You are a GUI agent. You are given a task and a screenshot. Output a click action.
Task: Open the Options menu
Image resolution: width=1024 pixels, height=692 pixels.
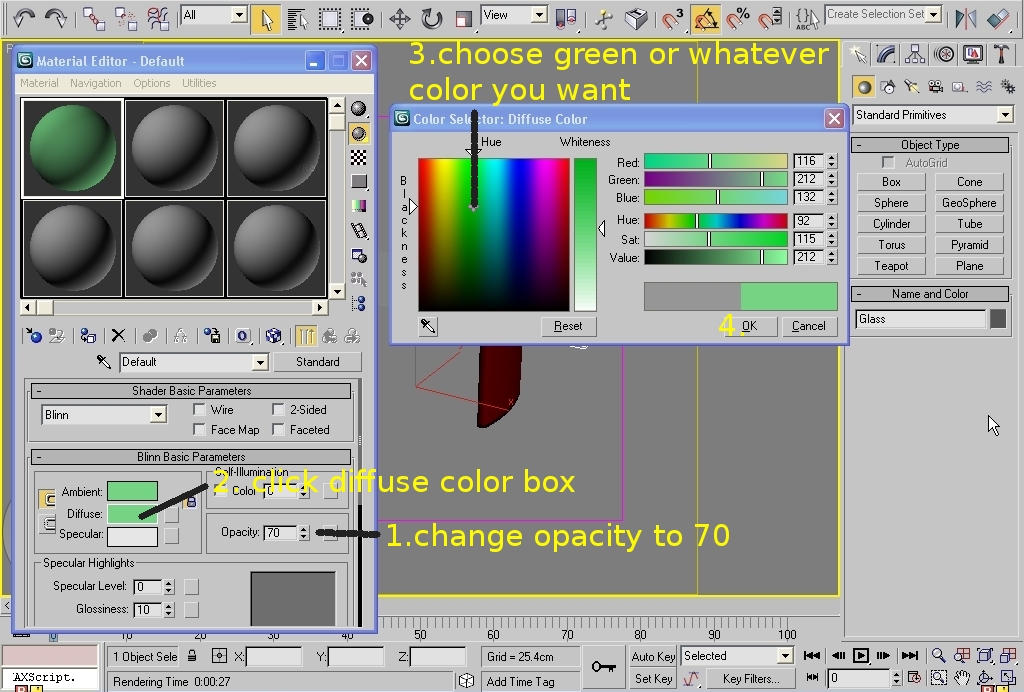tap(152, 83)
